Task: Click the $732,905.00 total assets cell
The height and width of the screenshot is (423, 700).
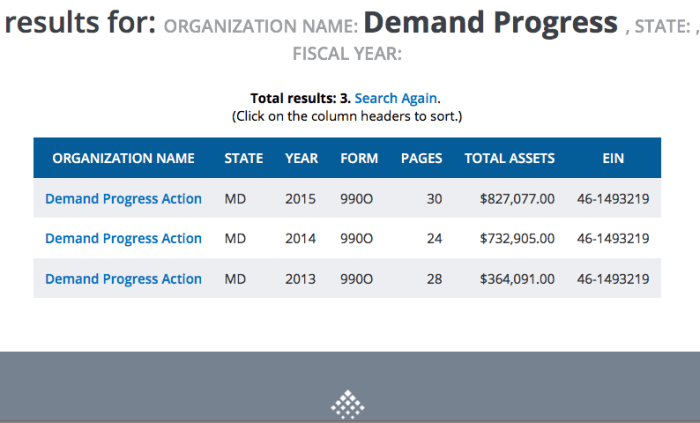Action: (517, 239)
